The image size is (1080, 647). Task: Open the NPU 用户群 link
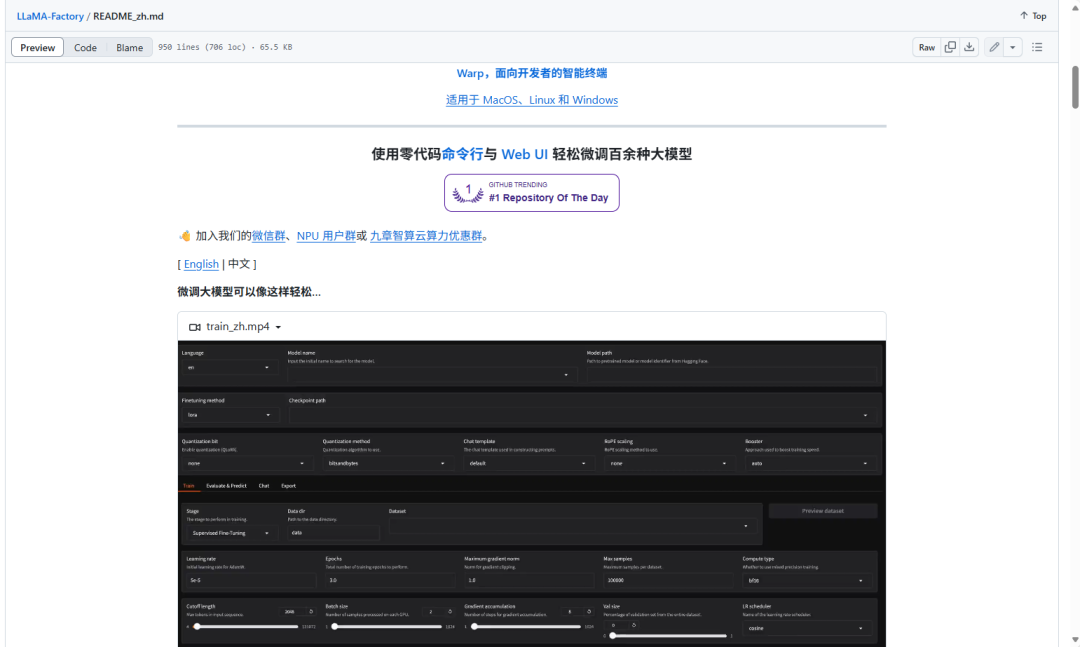pos(326,236)
